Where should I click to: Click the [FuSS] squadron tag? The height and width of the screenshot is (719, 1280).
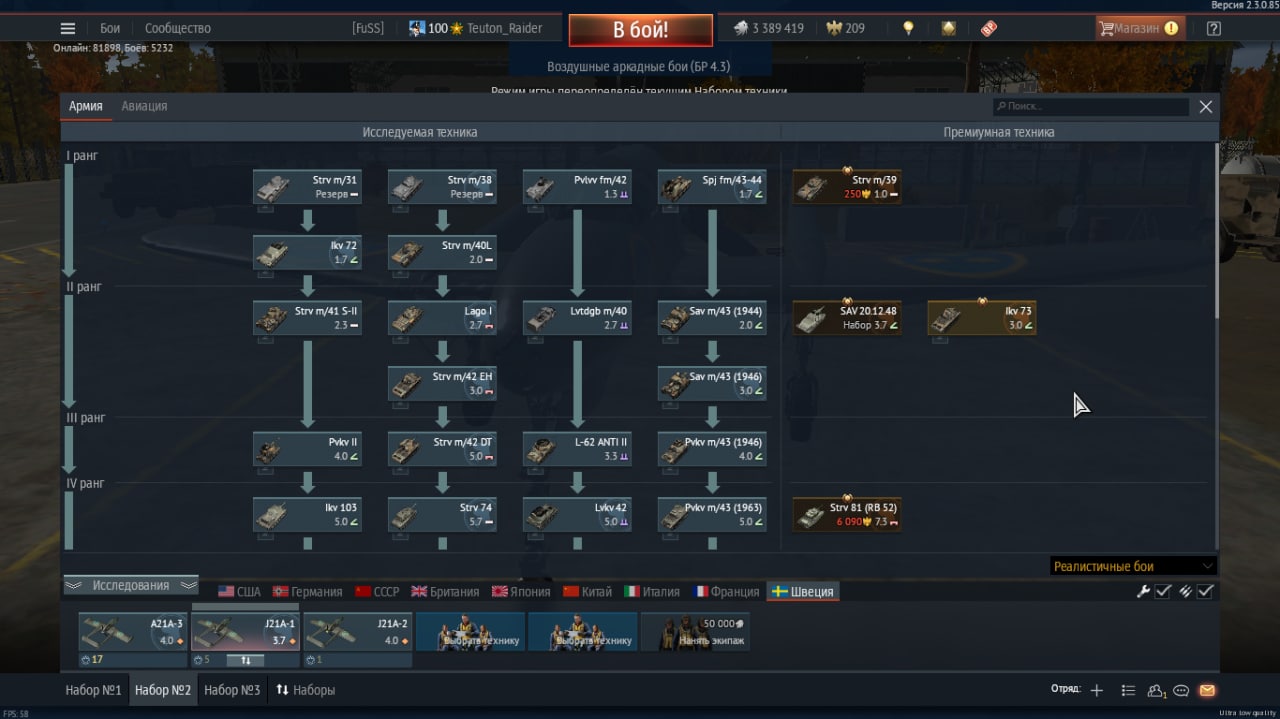[x=368, y=28]
